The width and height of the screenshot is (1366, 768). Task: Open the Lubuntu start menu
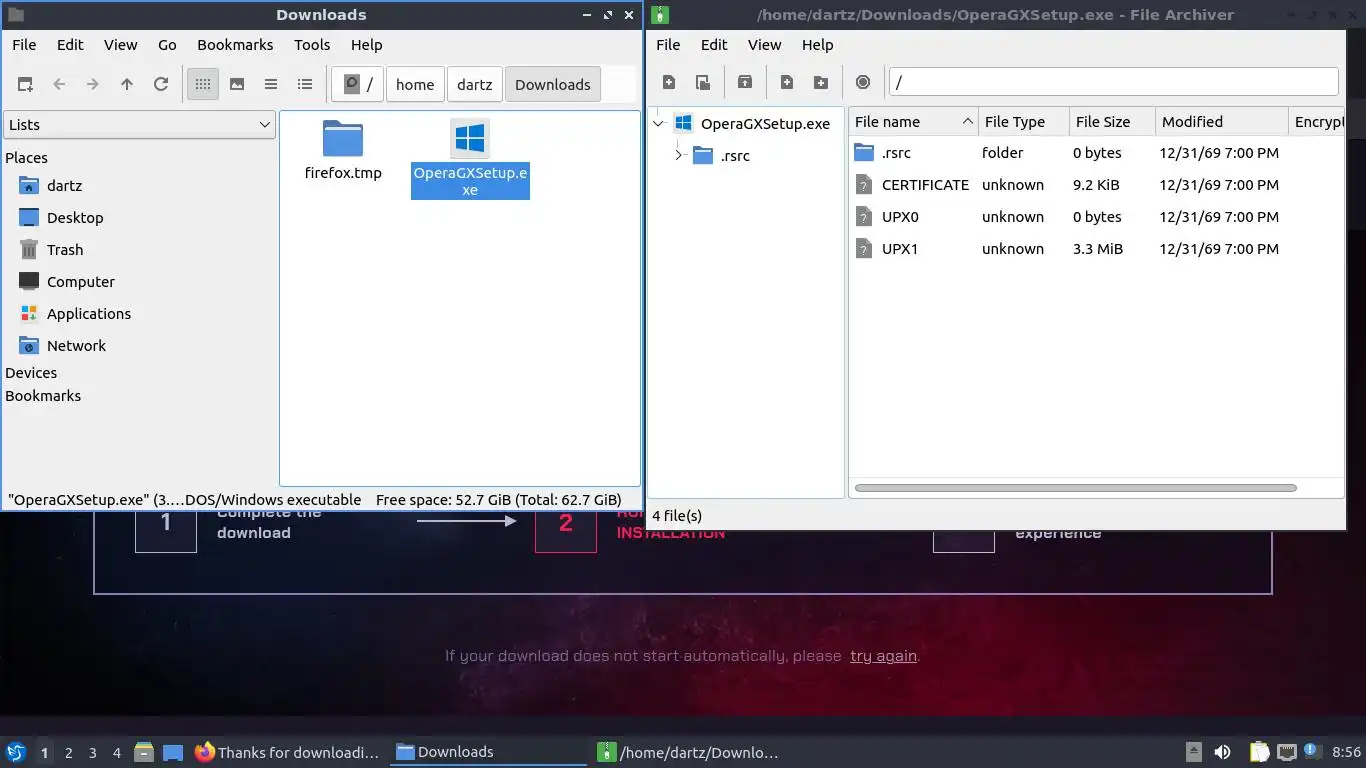[16, 752]
